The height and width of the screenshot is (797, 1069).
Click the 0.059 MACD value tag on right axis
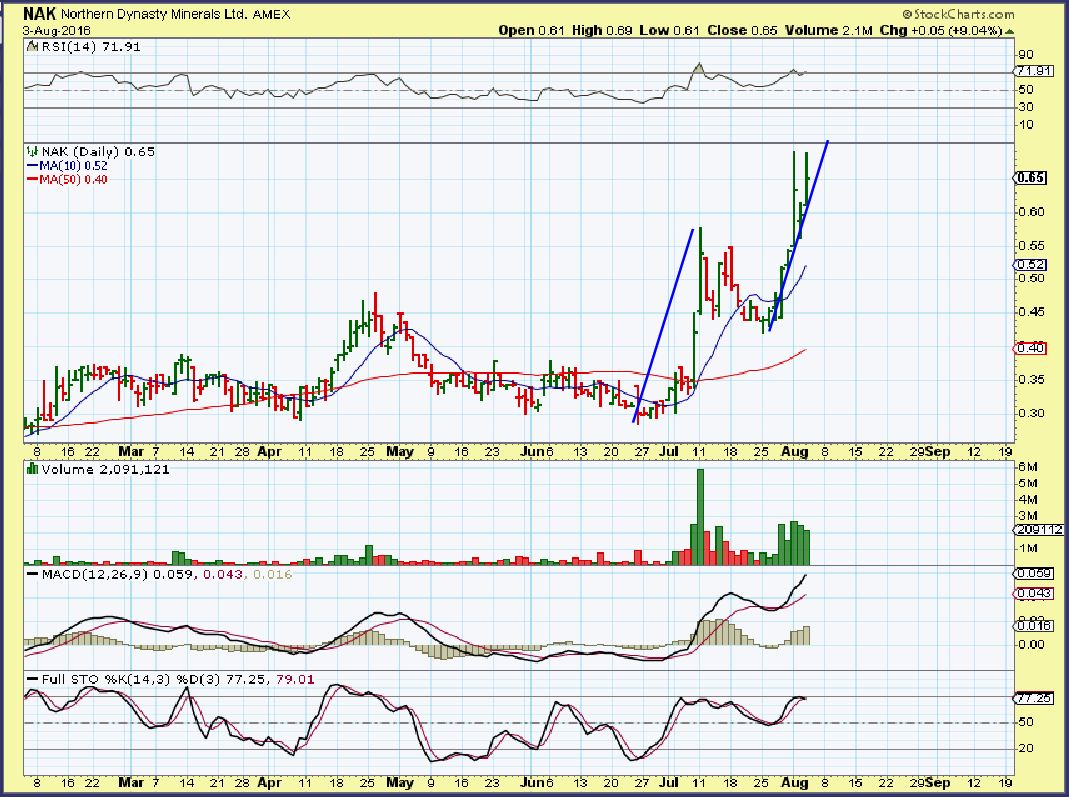(x=1034, y=573)
